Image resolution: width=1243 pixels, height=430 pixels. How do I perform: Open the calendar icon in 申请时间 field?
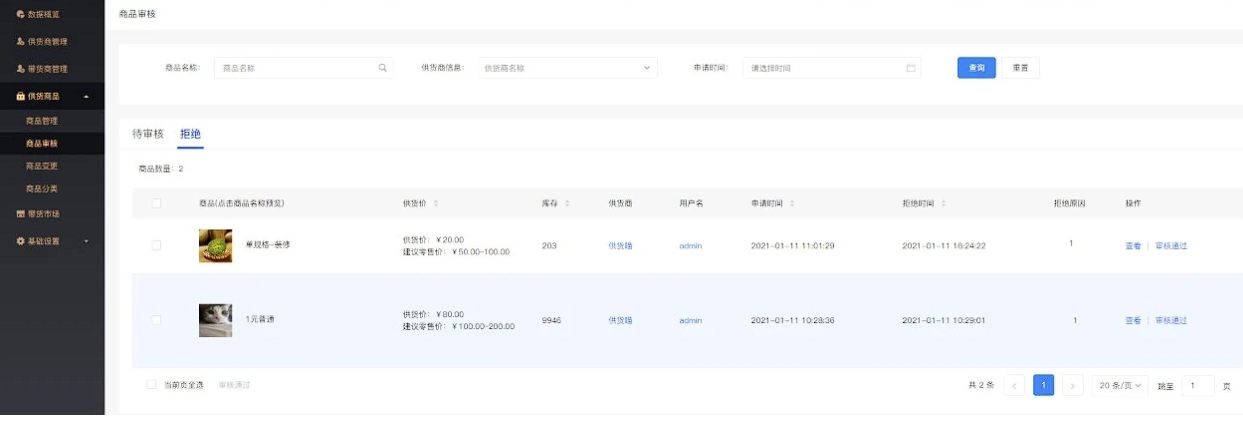pyautogui.click(x=911, y=68)
